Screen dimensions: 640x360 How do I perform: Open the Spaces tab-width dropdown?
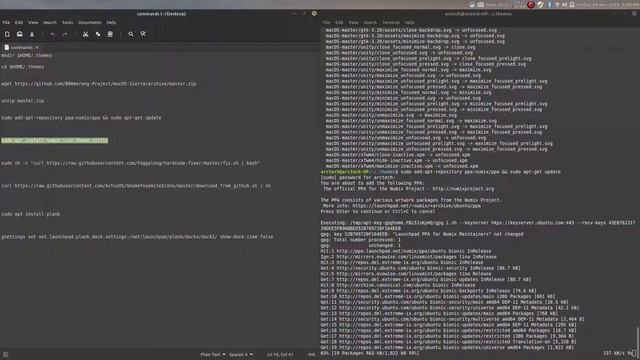(x=241, y=354)
